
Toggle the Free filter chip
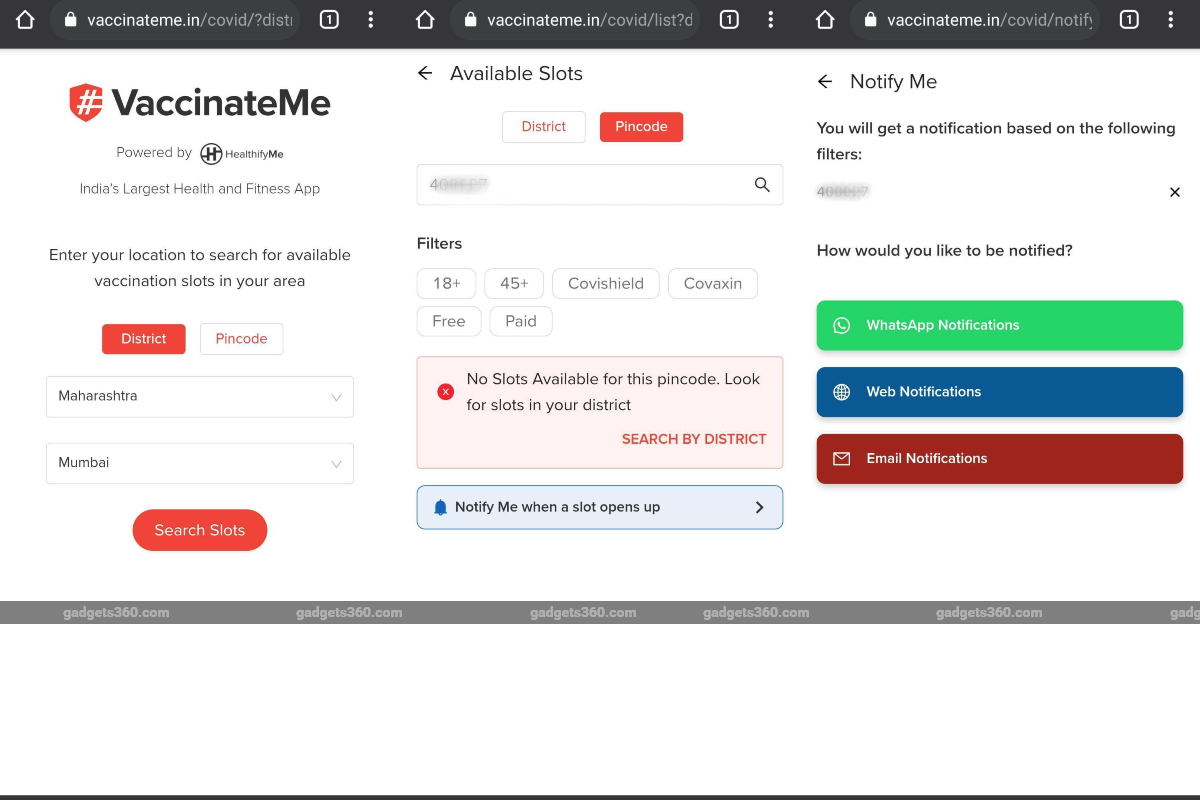click(449, 322)
